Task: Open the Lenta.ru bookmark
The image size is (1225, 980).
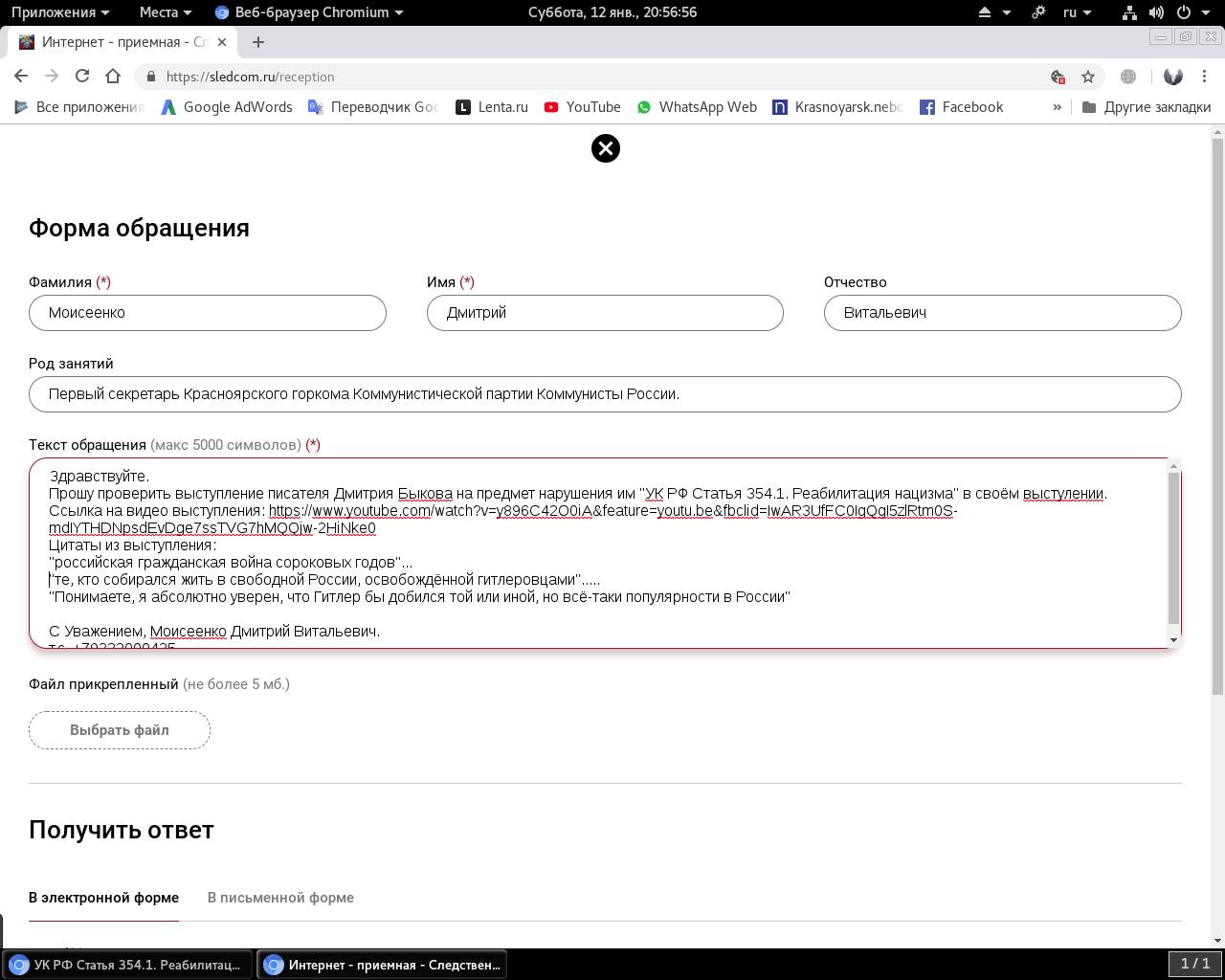Action: tap(492, 107)
